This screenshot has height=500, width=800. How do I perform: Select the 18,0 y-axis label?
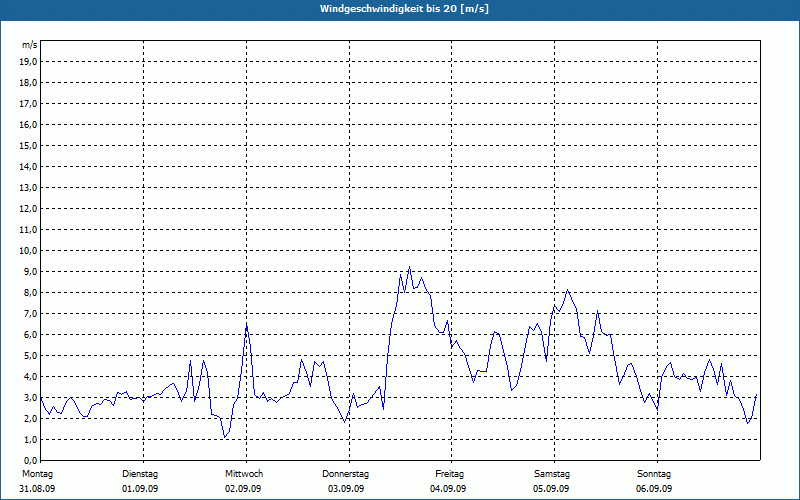(27, 83)
